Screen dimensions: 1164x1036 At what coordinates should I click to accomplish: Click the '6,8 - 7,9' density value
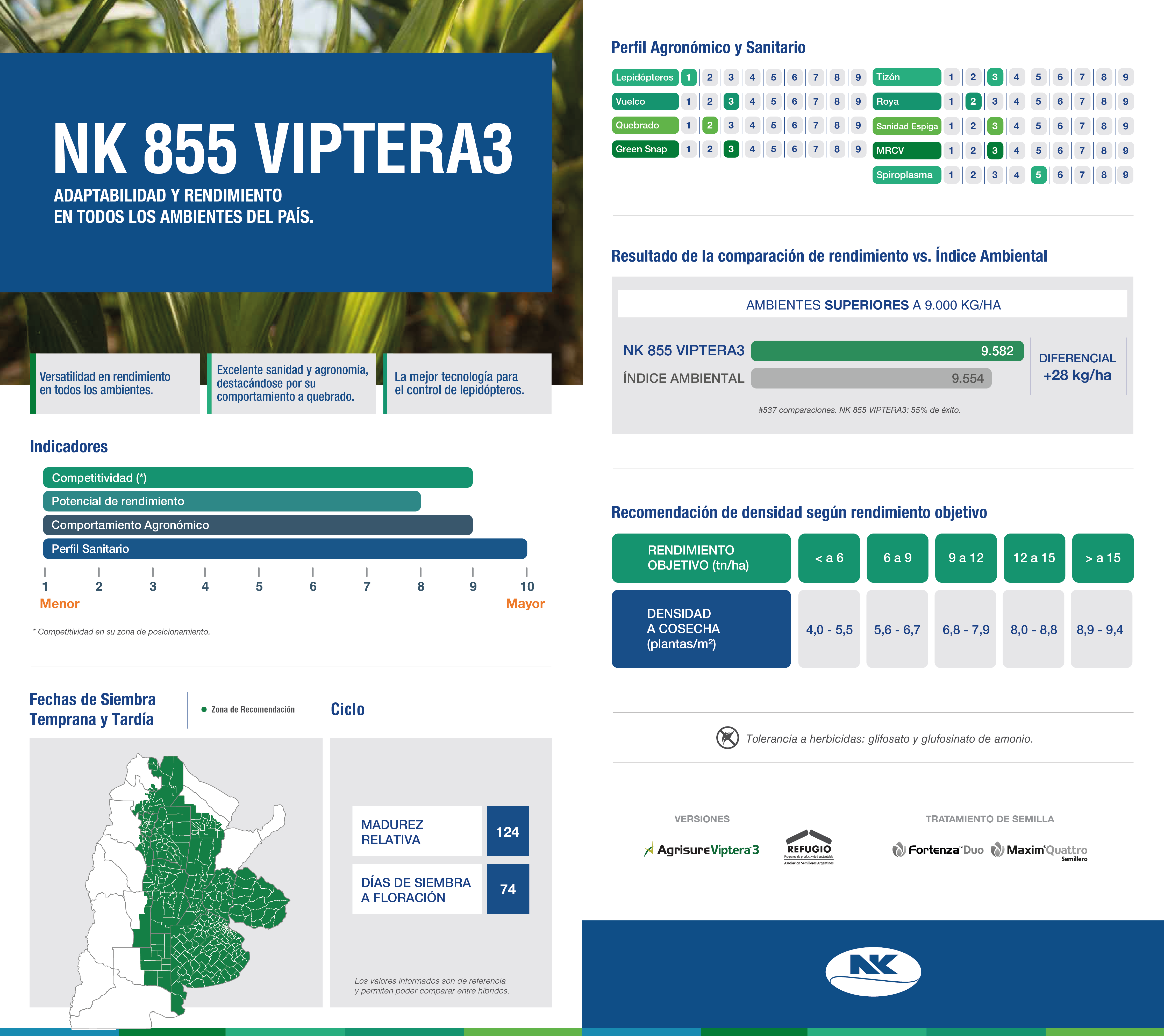coord(965,630)
